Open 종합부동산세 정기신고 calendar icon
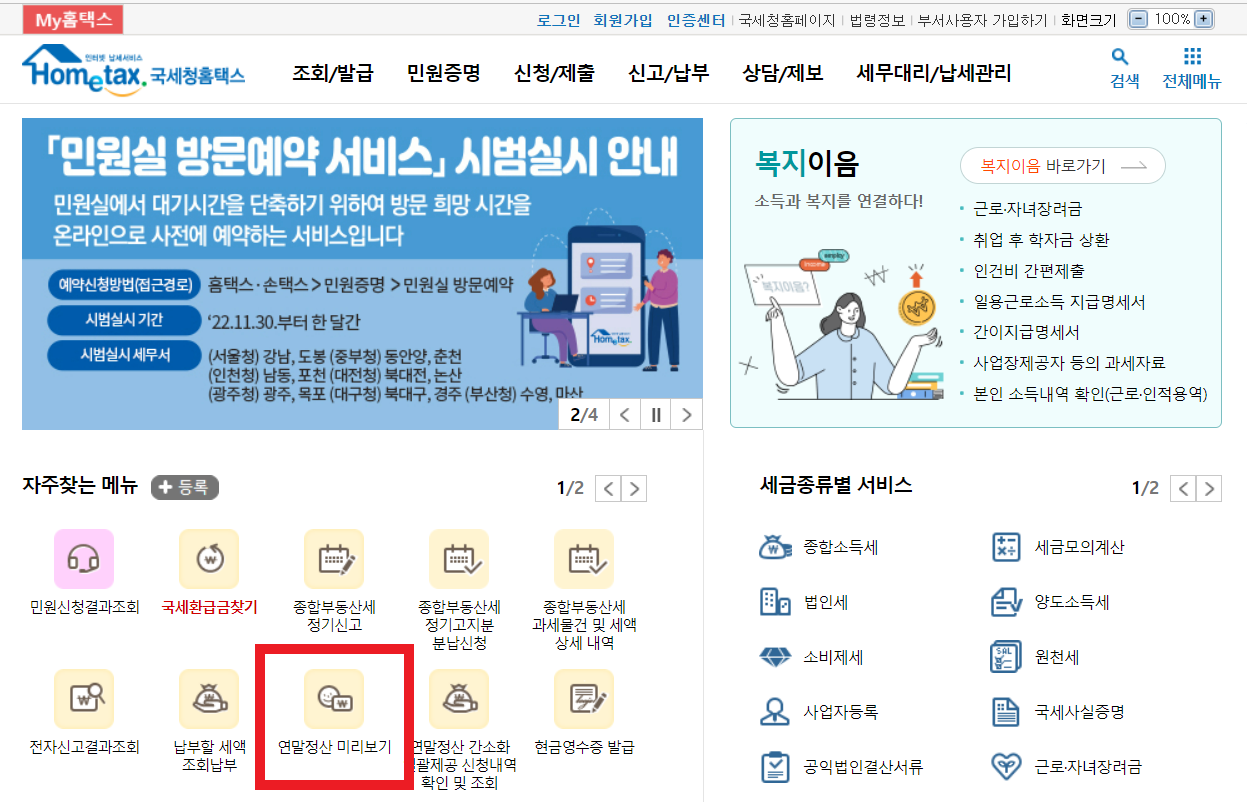 tap(334, 559)
